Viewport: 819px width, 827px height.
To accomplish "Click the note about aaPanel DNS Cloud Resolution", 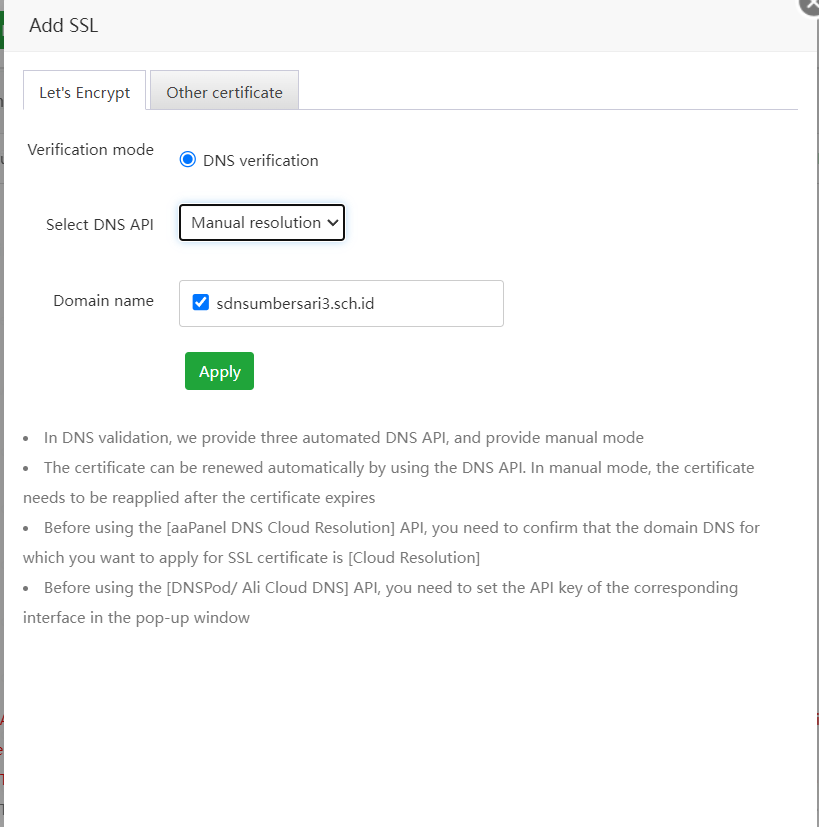I will tap(391, 543).
